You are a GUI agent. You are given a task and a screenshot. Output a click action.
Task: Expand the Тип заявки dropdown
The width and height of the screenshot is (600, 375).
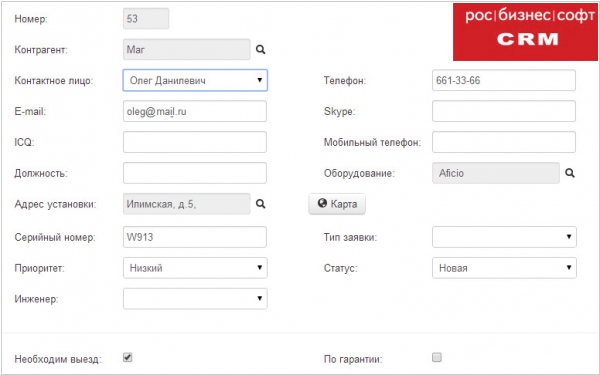click(x=504, y=237)
